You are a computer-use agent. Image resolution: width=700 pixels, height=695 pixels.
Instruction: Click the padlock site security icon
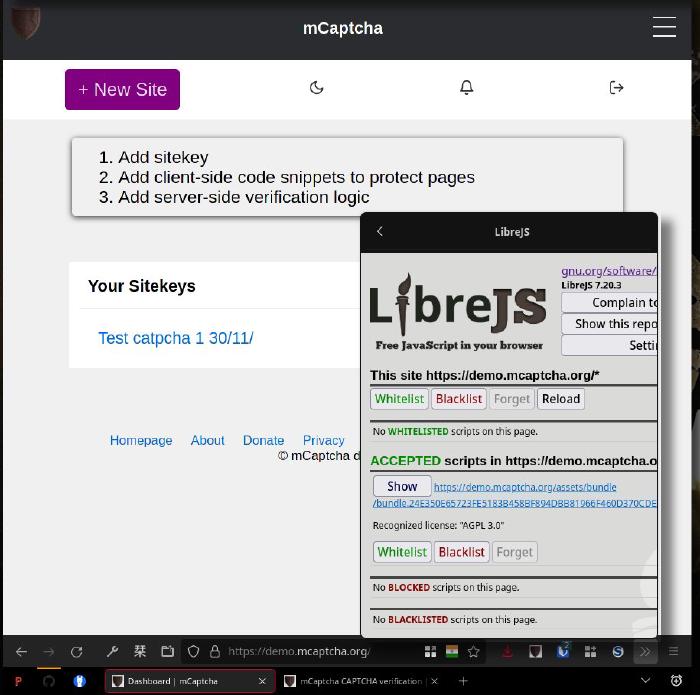click(215, 652)
